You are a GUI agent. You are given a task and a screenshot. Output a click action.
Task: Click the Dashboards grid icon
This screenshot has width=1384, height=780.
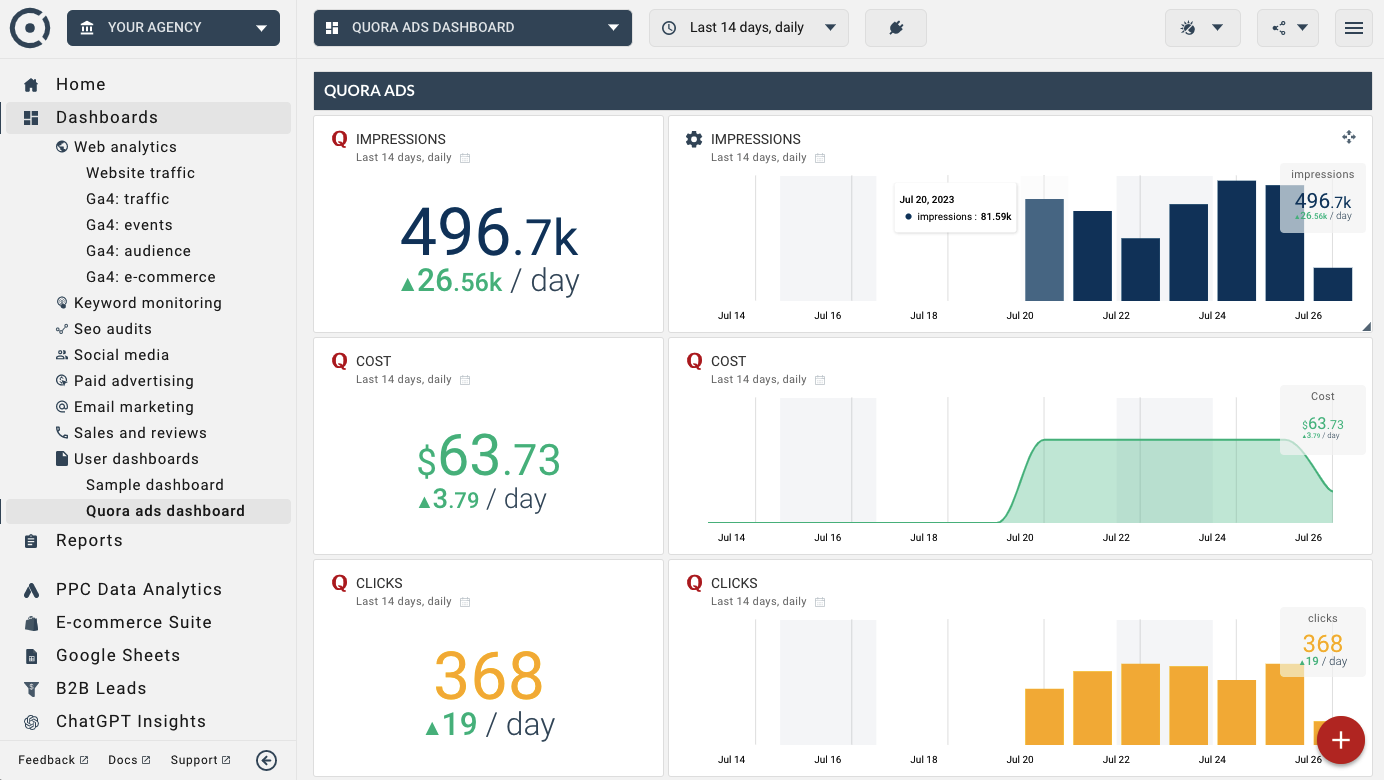click(x=31, y=118)
